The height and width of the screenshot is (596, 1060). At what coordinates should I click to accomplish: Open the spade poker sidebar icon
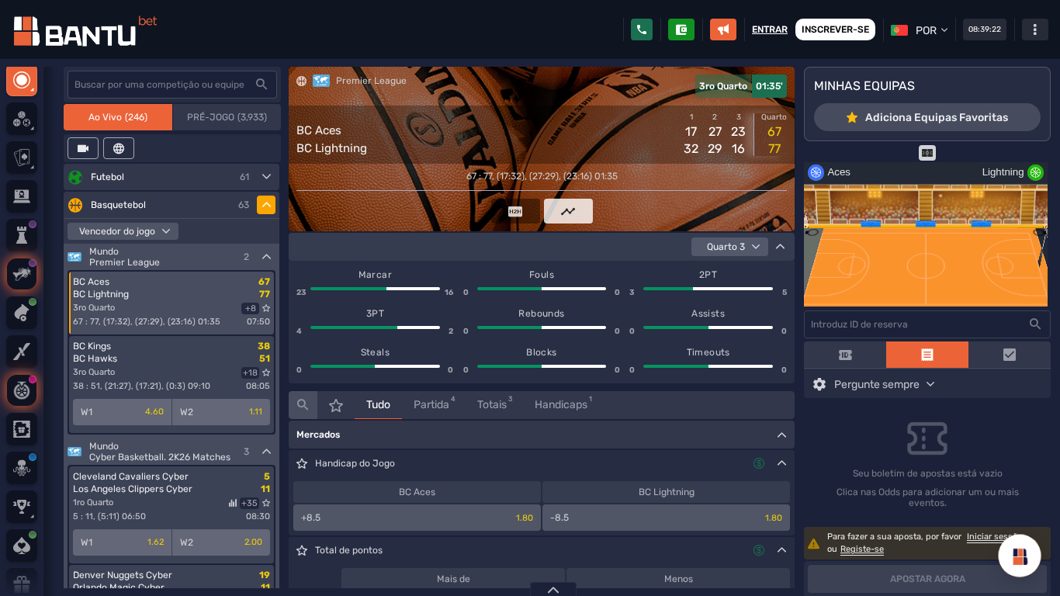coord(22,545)
